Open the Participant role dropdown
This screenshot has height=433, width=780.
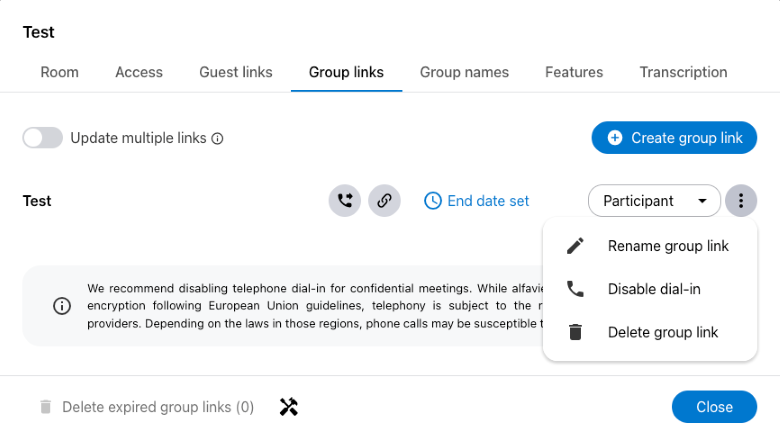[654, 201]
